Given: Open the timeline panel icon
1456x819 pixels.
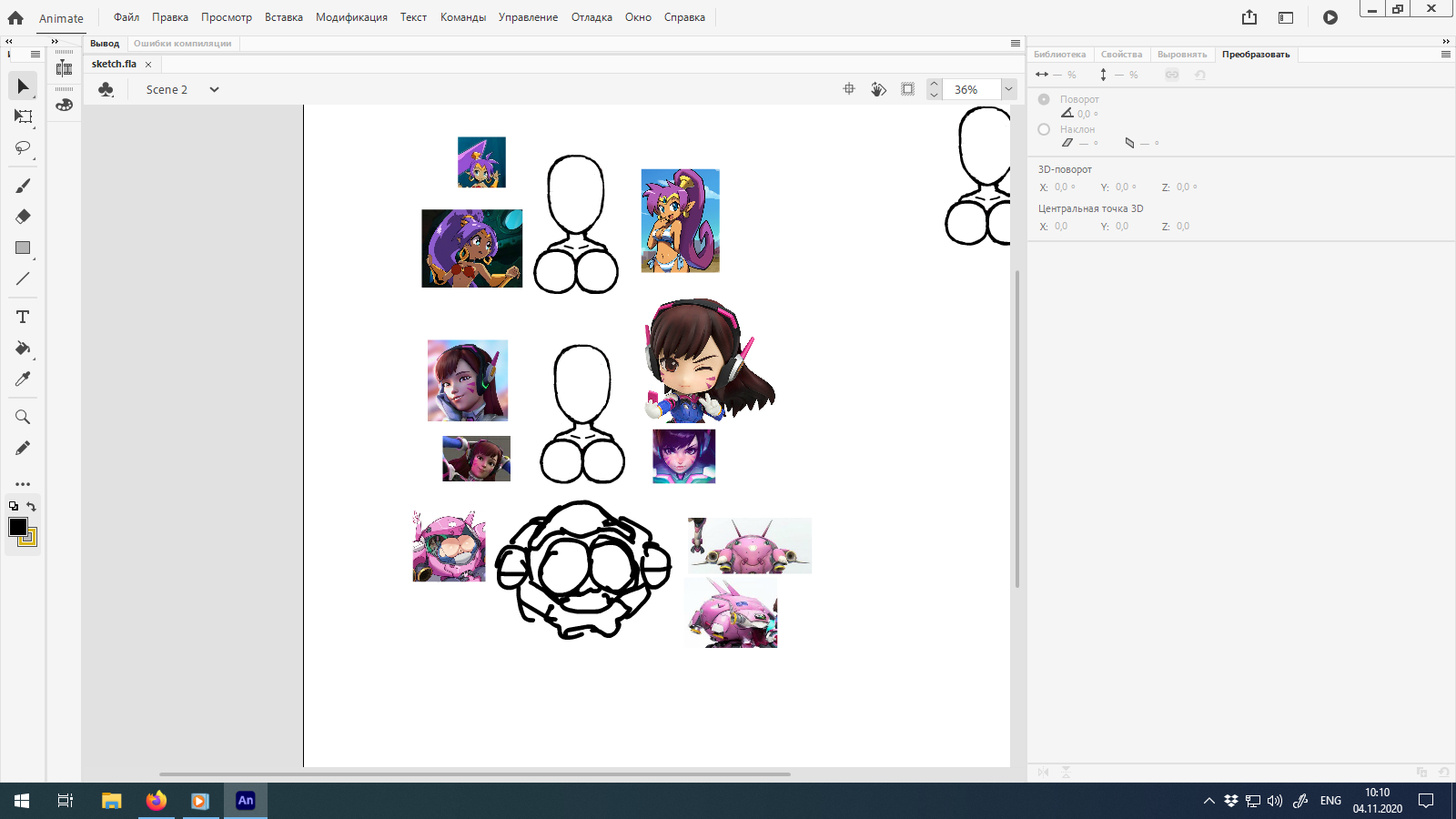Looking at the screenshot, I should [x=64, y=67].
